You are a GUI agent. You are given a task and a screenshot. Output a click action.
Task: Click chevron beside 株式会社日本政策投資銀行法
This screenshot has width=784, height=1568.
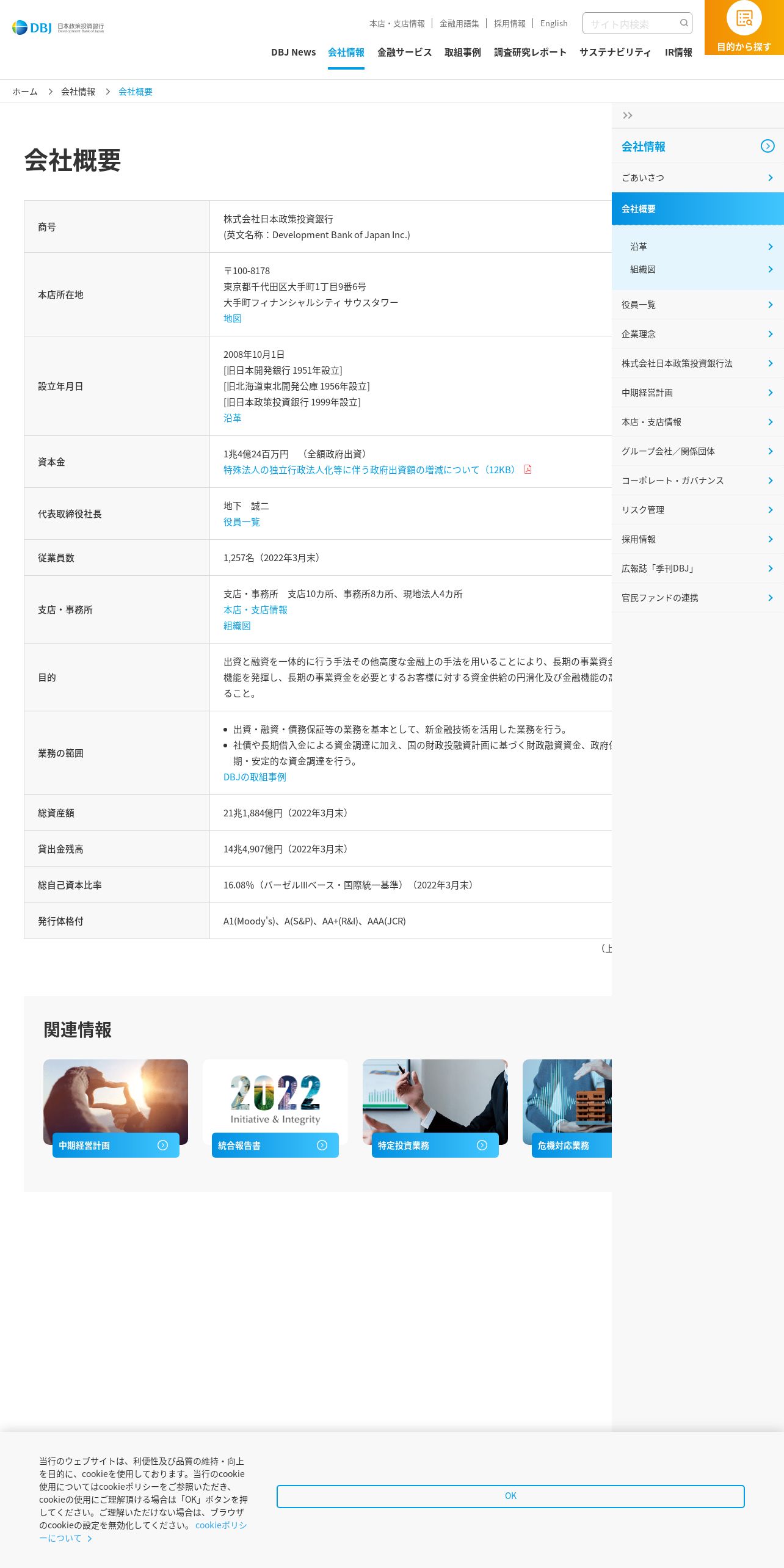[x=770, y=363]
